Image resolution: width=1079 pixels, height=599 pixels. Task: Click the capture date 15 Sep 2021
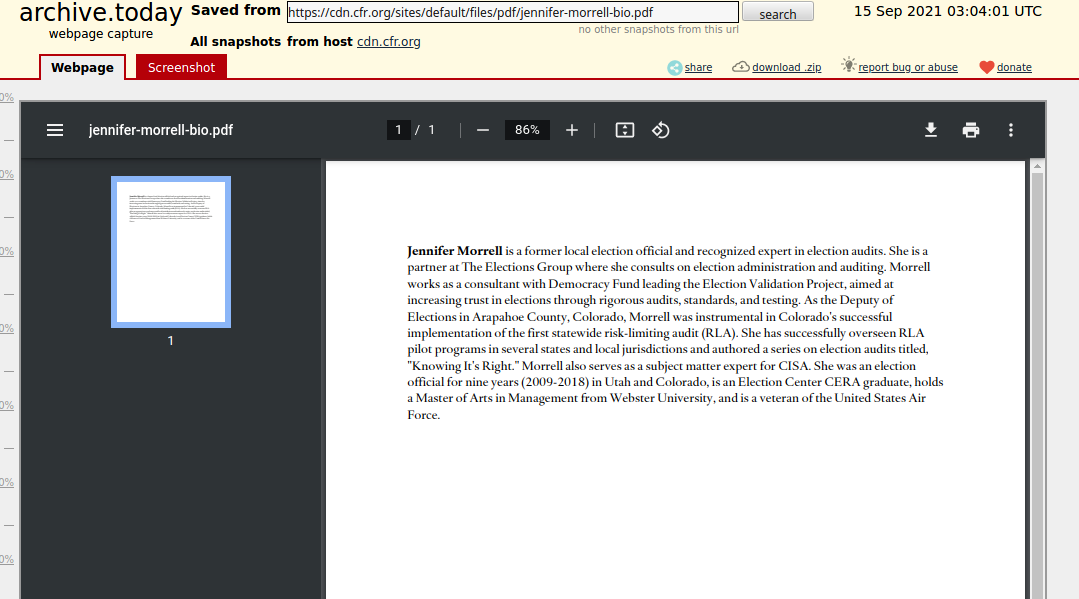point(948,12)
